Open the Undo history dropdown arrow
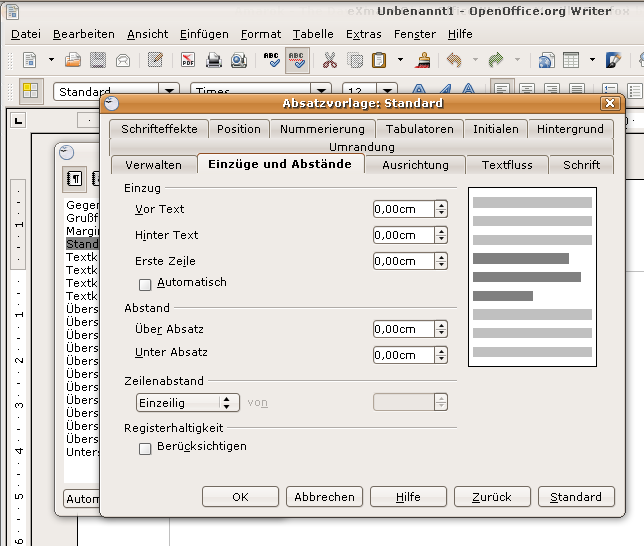This screenshot has height=546, width=644. [475, 60]
